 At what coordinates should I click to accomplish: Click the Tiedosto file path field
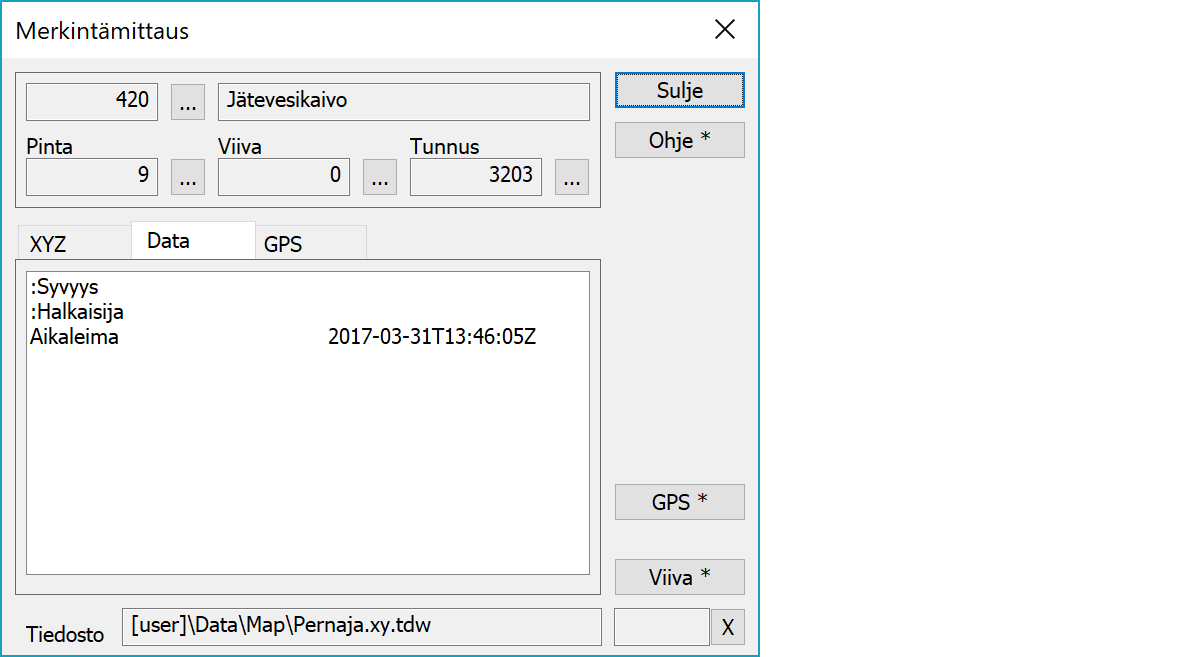tap(361, 627)
